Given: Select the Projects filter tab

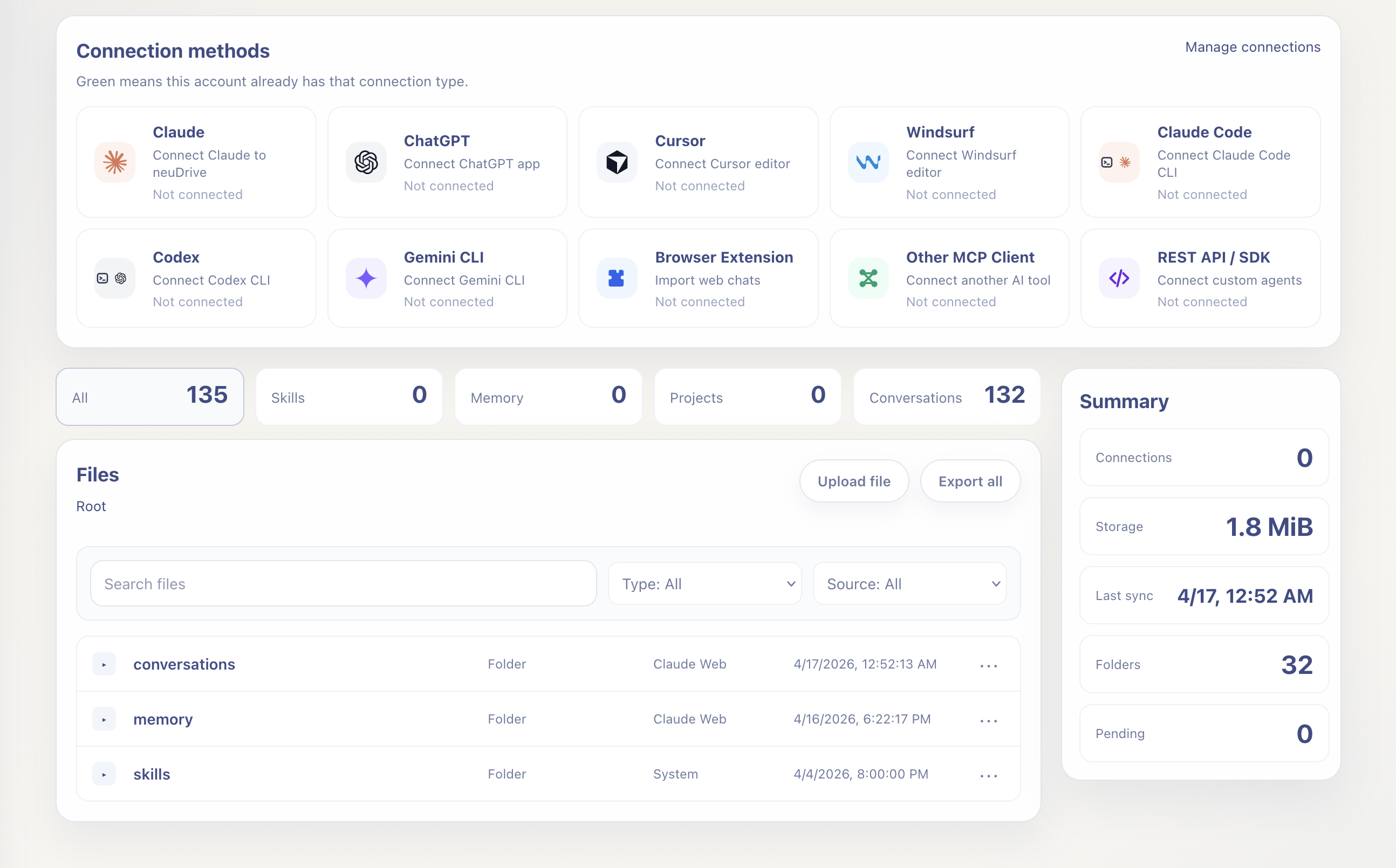Looking at the screenshot, I should click(x=748, y=397).
